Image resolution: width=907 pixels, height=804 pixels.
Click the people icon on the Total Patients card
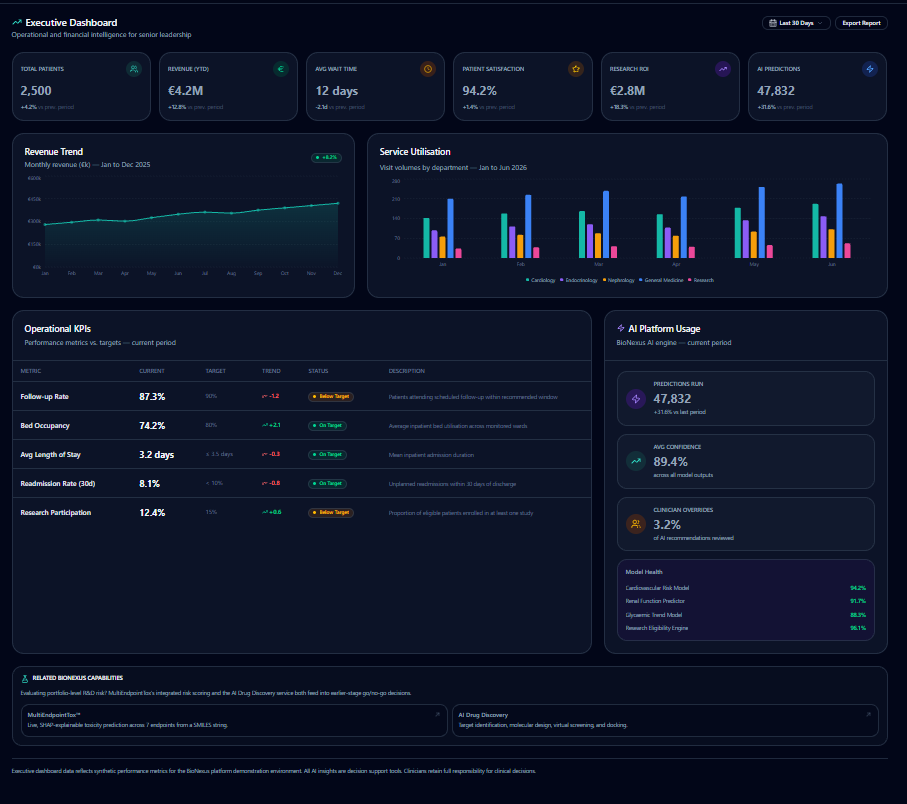coord(134,69)
